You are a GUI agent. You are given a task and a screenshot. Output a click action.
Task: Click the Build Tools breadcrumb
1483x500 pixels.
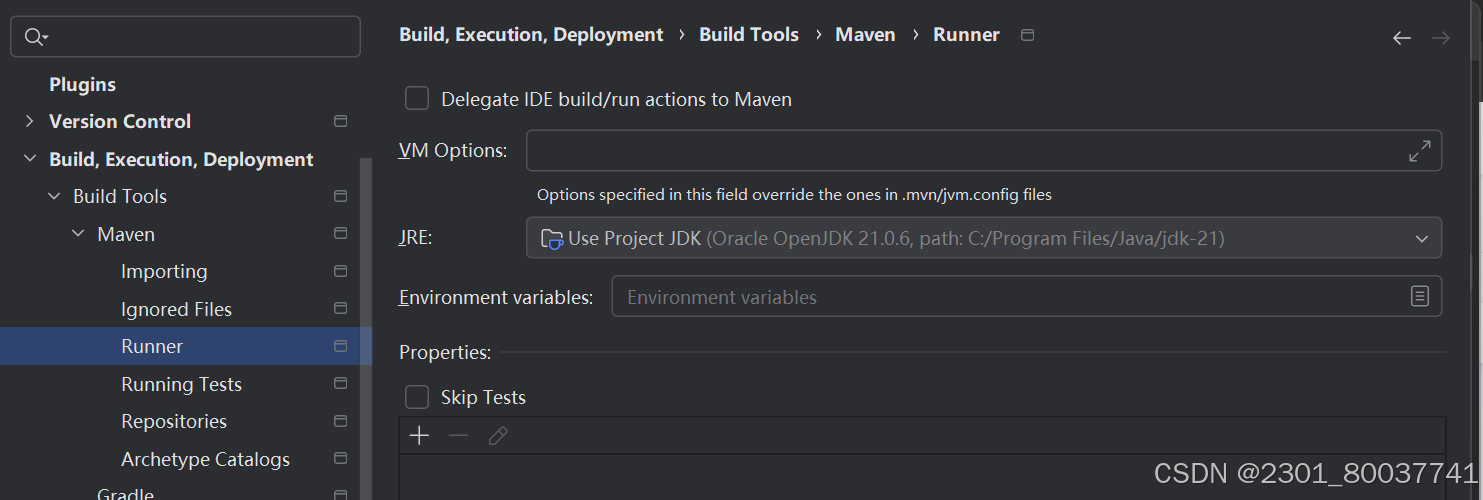pos(749,35)
